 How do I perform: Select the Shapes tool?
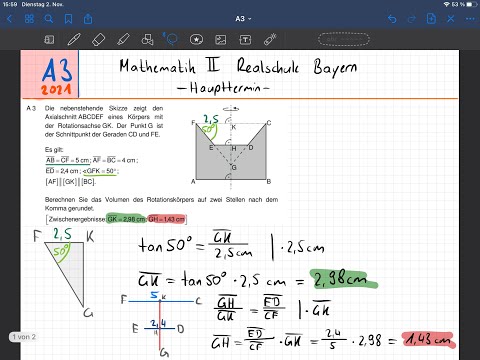tap(147, 40)
